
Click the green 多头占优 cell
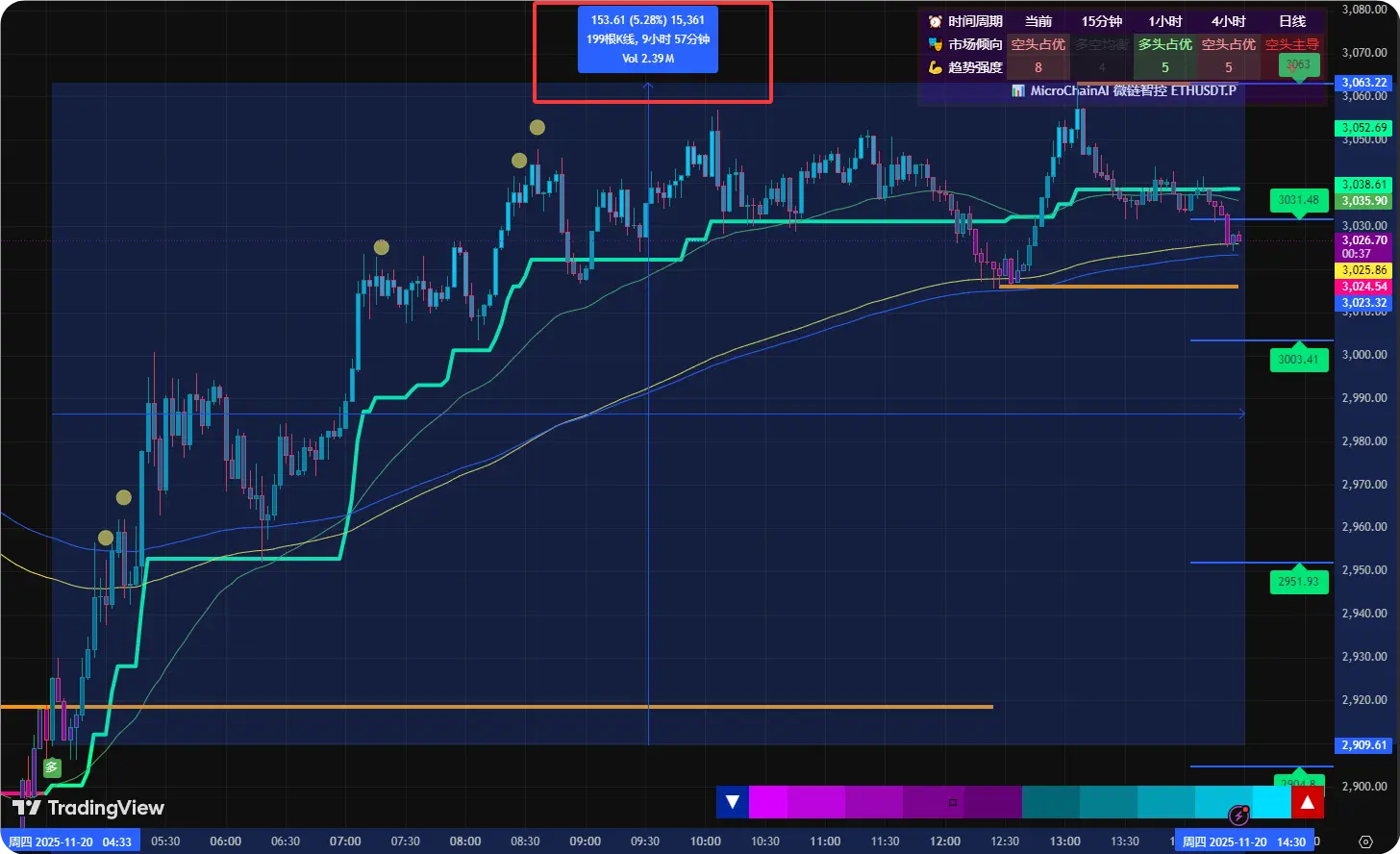(x=1165, y=44)
